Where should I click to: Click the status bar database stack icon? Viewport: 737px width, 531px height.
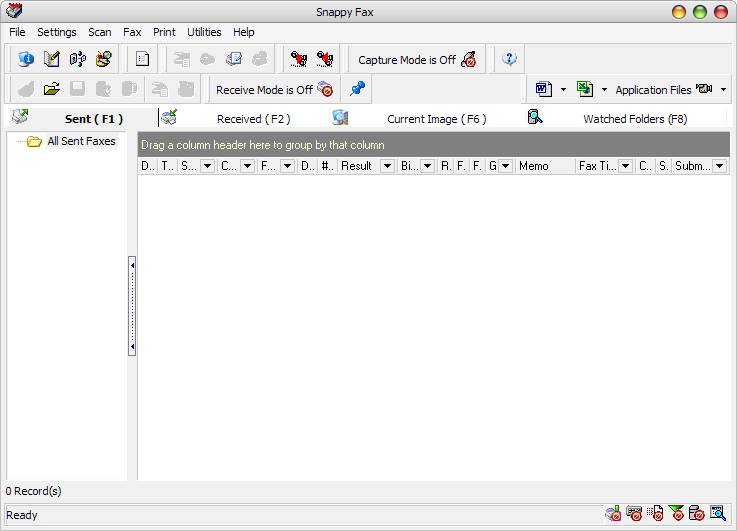697,513
